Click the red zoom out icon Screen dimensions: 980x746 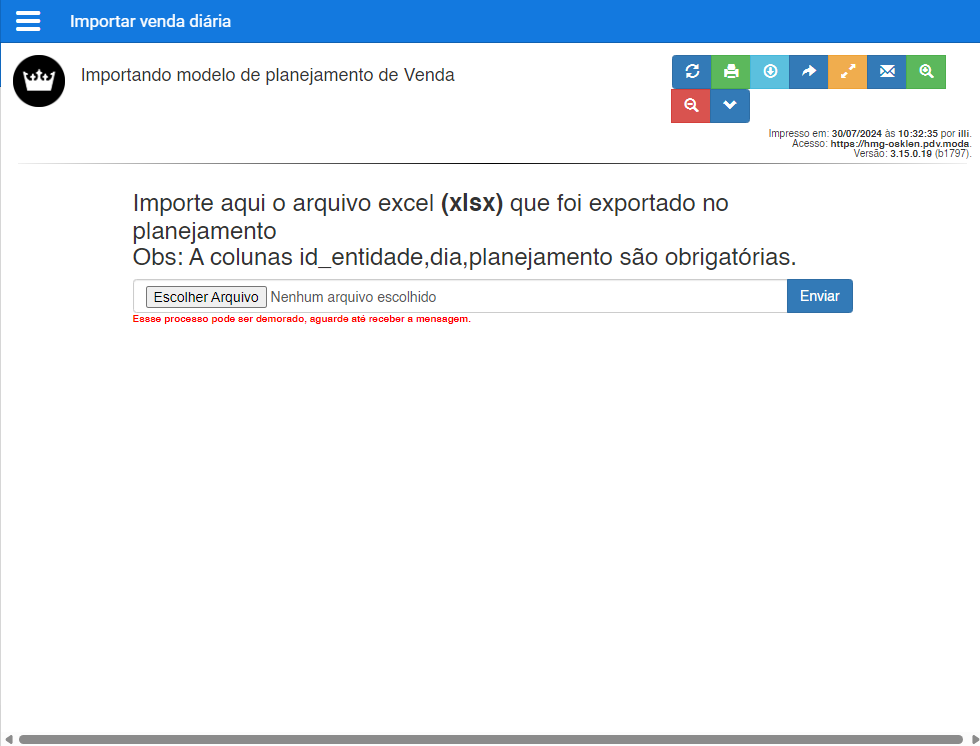point(691,106)
